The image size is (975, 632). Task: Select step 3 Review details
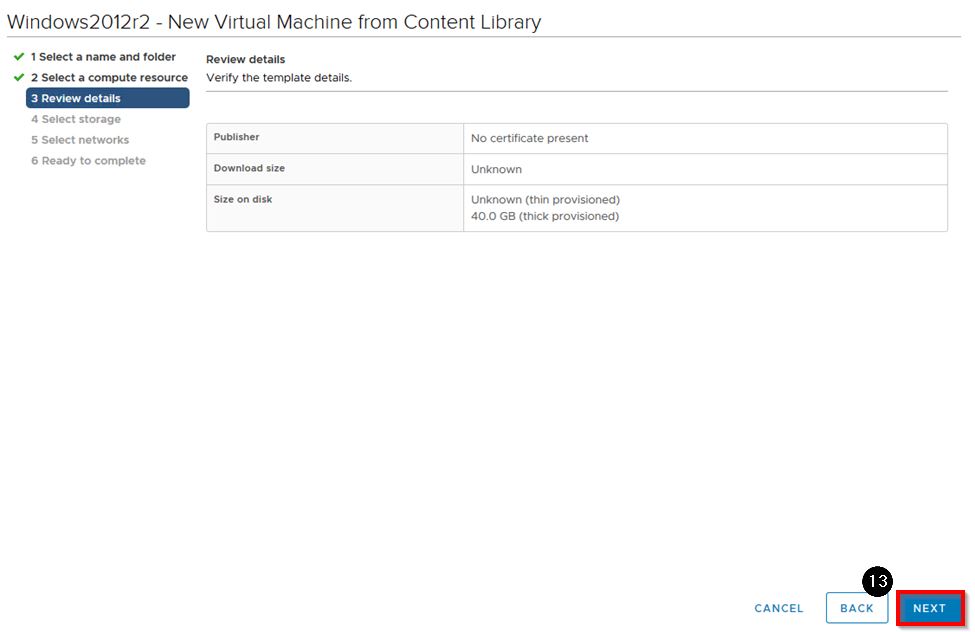pyautogui.click(x=108, y=98)
